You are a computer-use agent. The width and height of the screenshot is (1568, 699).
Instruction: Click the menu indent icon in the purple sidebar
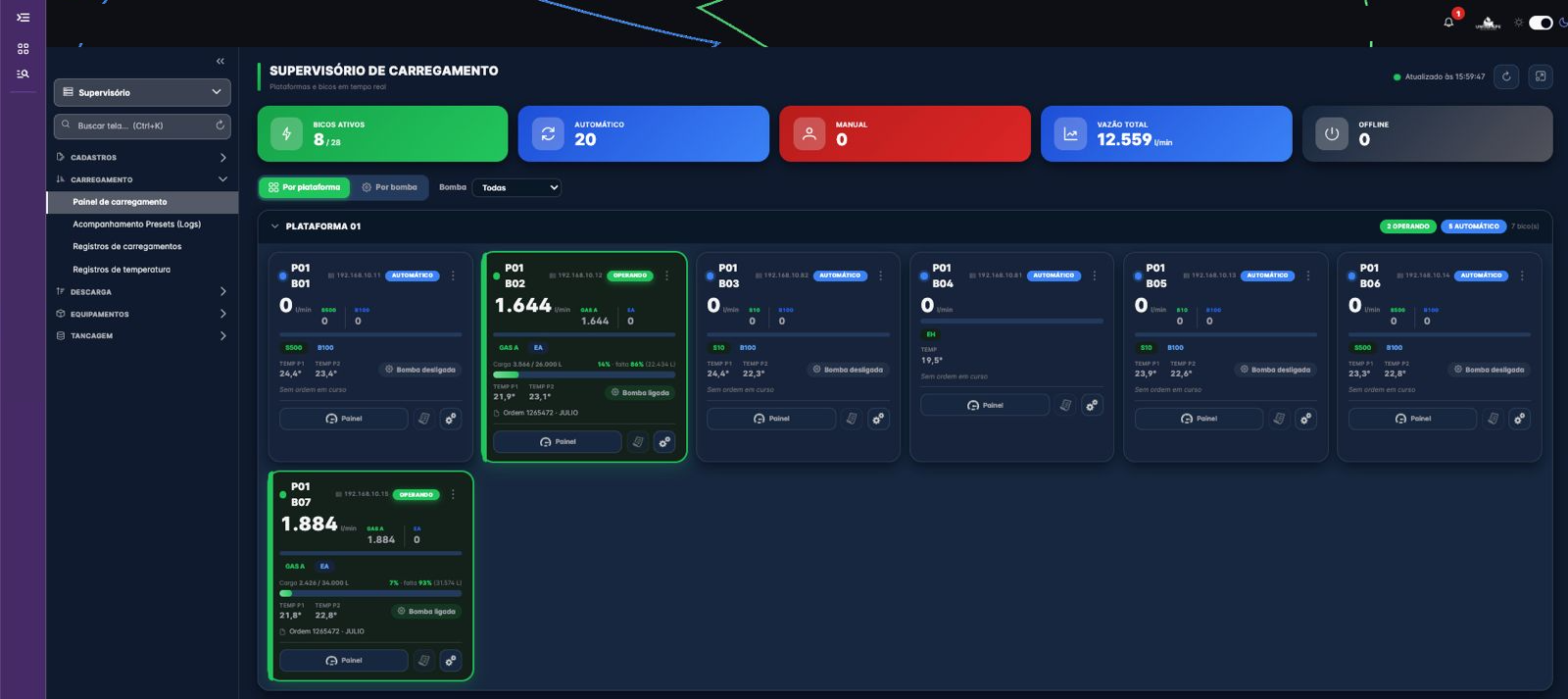(23, 18)
